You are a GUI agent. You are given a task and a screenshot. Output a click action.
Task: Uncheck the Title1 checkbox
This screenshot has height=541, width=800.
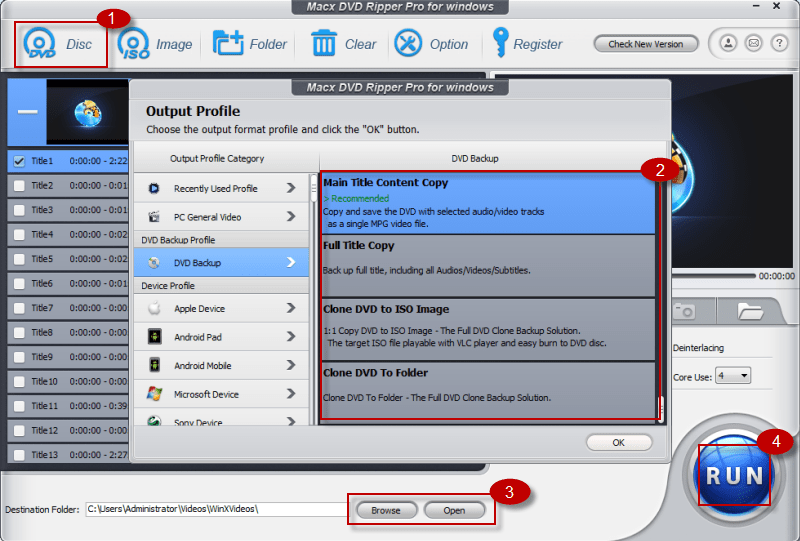click(19, 161)
